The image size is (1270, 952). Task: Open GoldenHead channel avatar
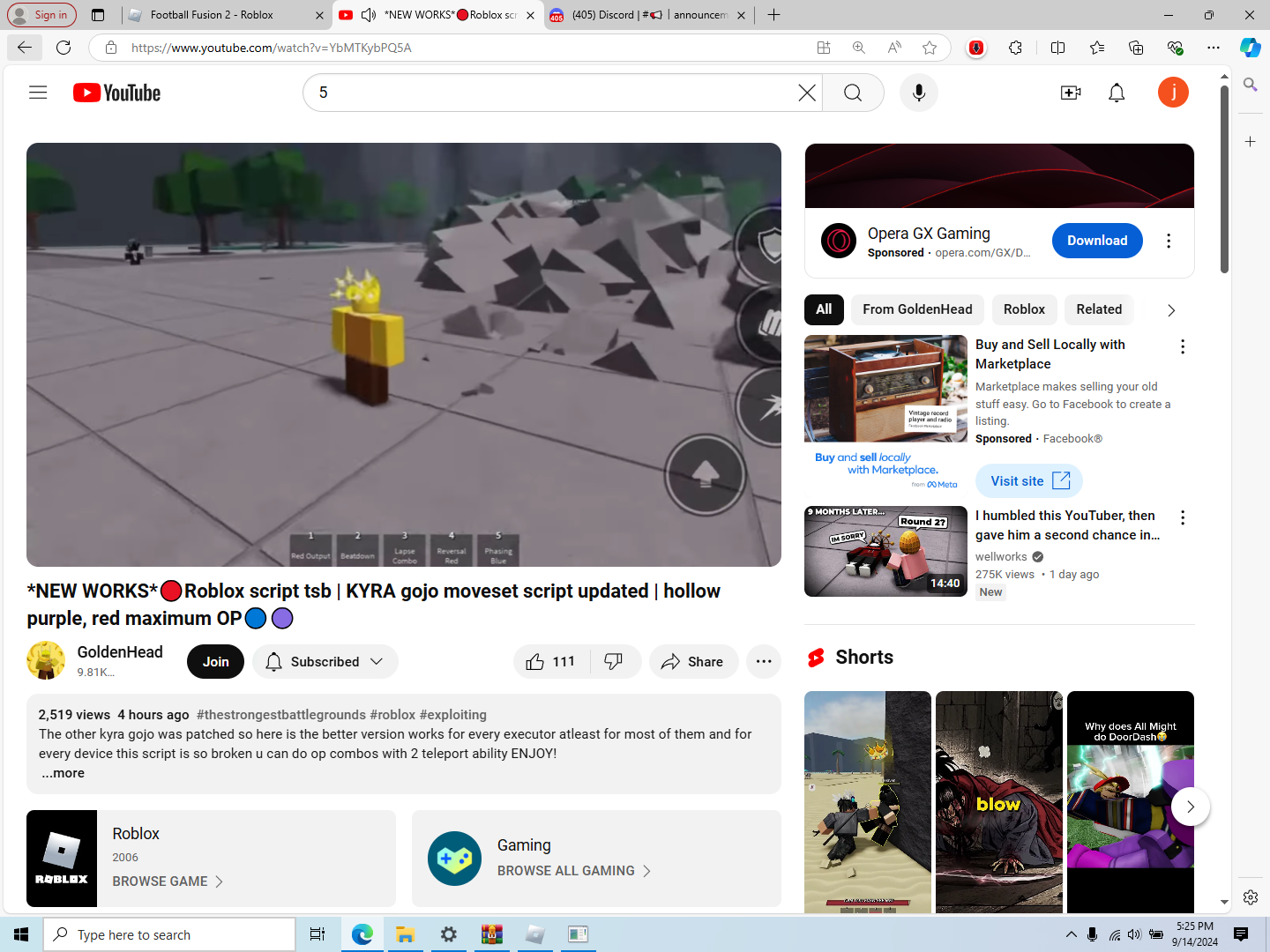coord(46,661)
